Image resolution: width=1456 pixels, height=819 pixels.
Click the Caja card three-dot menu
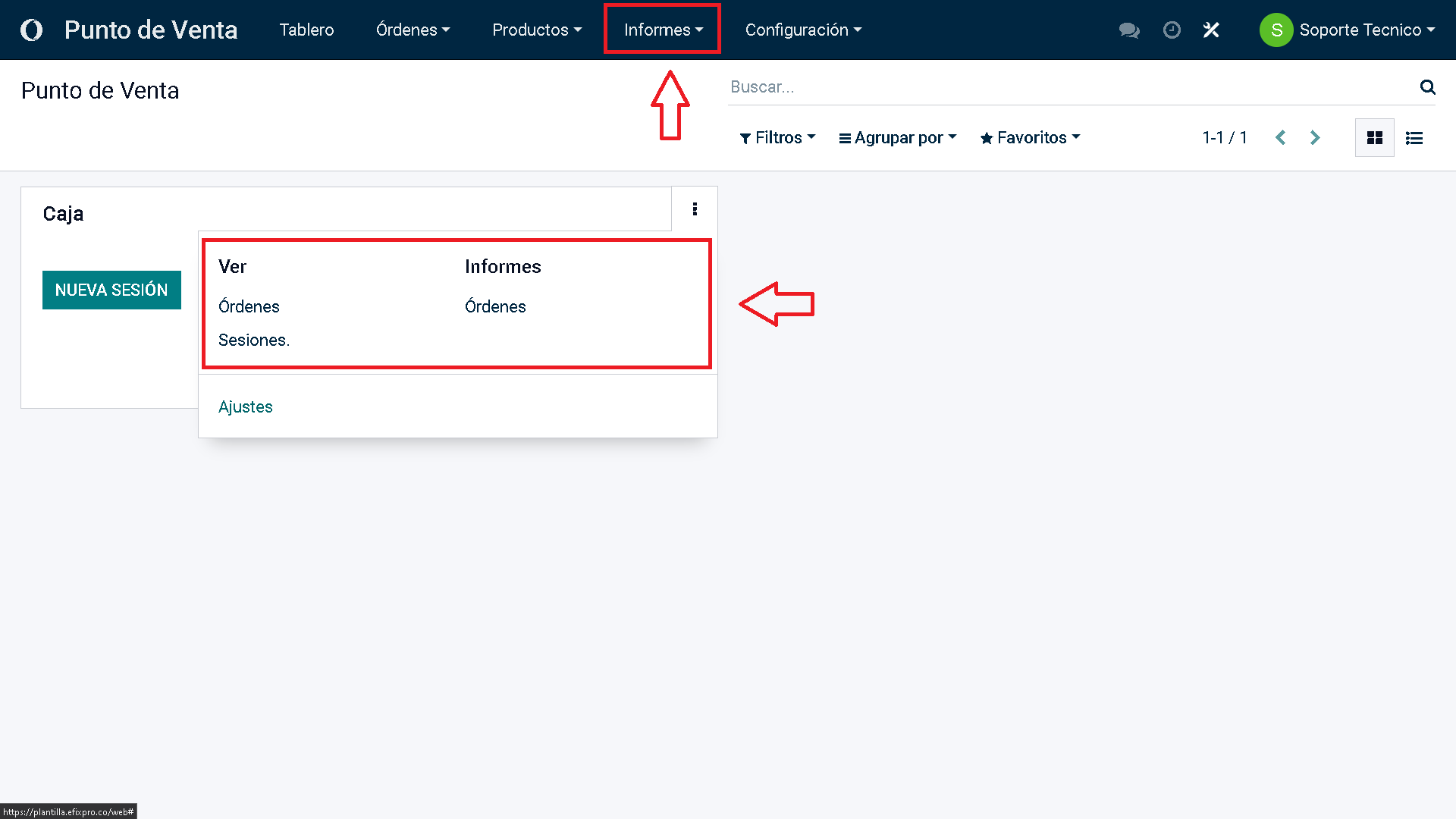pyautogui.click(x=695, y=209)
